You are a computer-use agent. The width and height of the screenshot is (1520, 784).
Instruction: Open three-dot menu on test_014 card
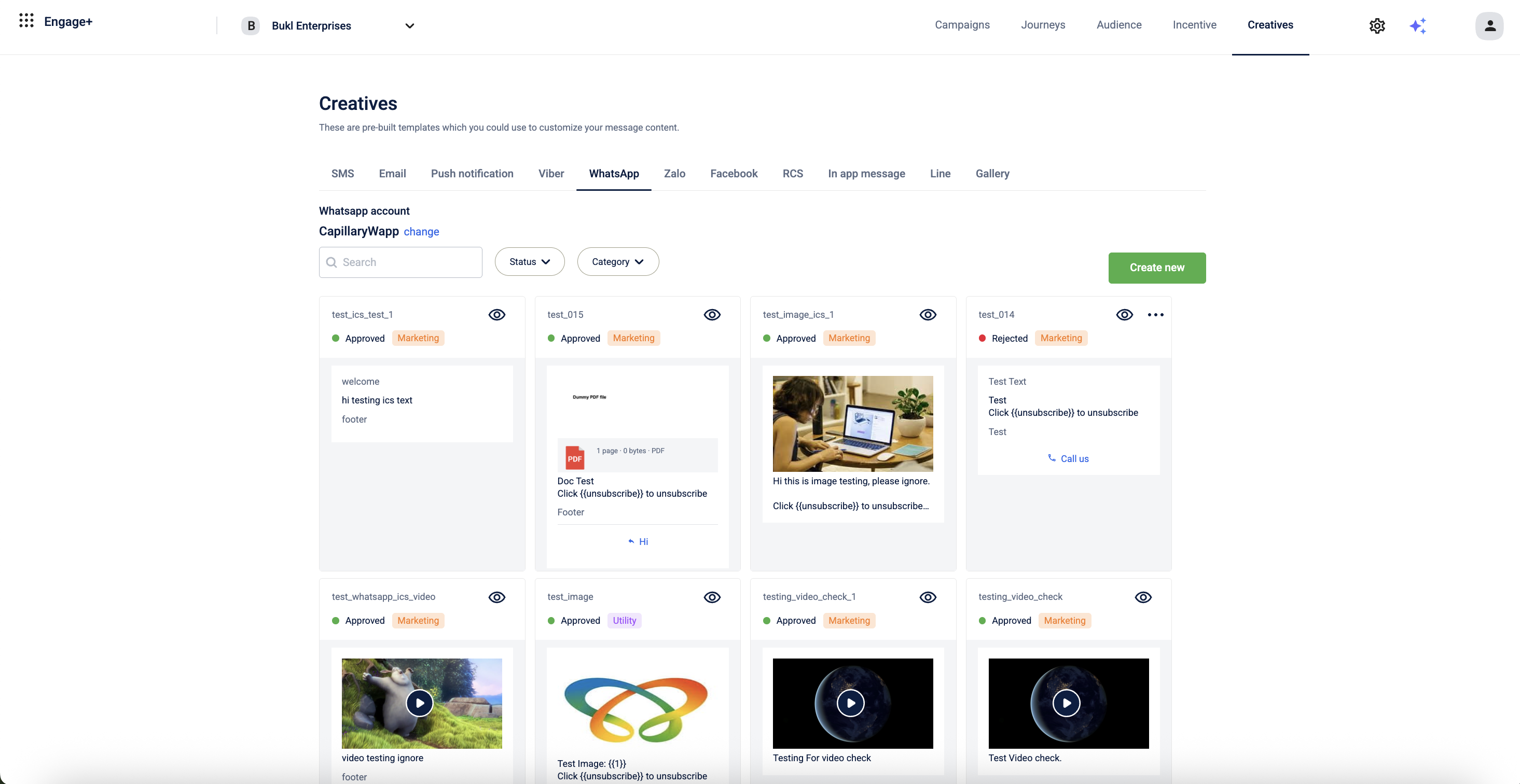click(x=1155, y=315)
